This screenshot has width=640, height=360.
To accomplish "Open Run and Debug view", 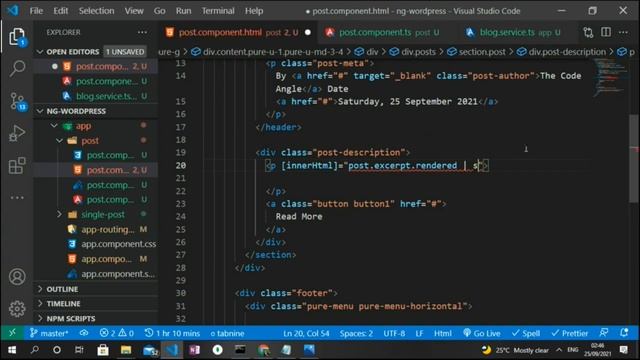I will 17,133.
